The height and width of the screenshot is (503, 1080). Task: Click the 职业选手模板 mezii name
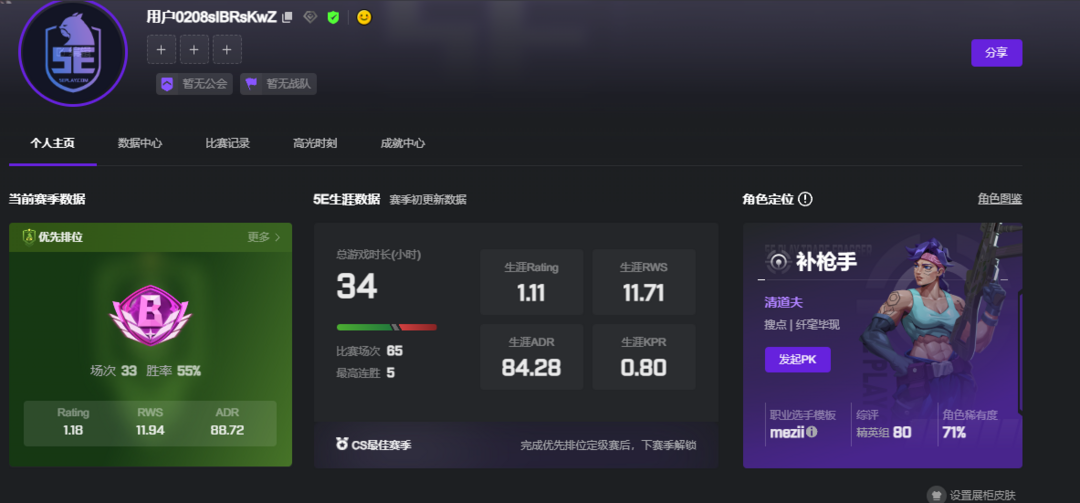(x=787, y=433)
